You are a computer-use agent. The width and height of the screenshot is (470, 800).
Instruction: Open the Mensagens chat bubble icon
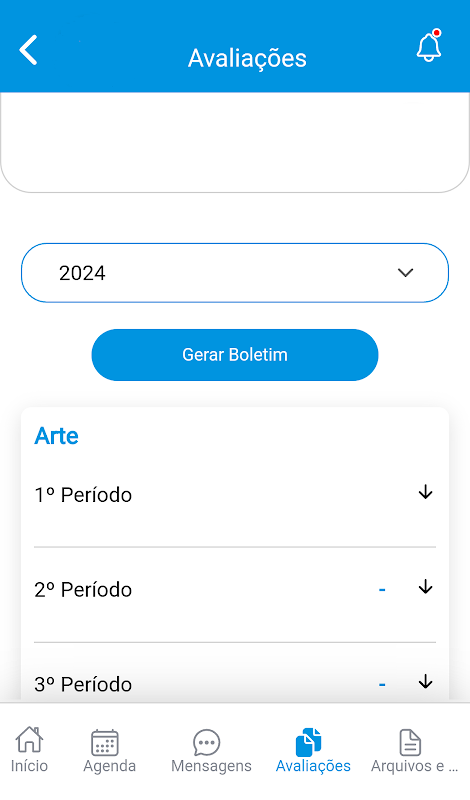207,742
